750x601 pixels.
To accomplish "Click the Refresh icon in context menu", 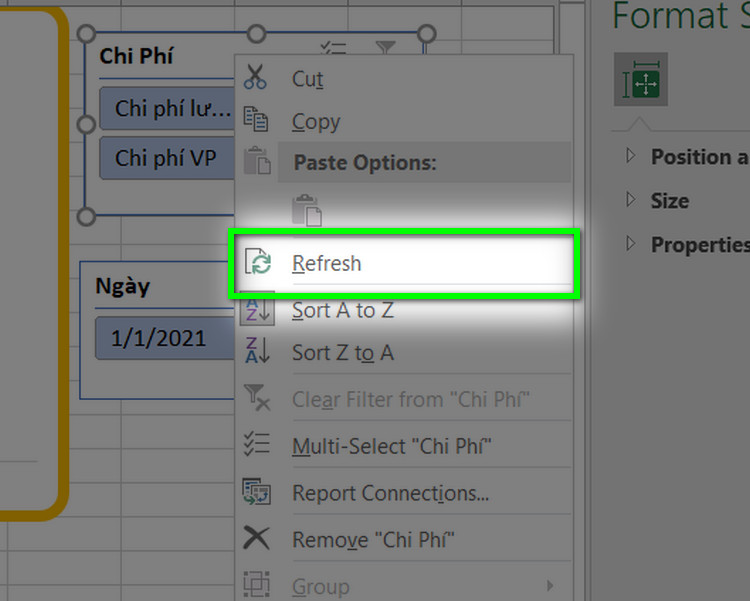I will click(258, 261).
